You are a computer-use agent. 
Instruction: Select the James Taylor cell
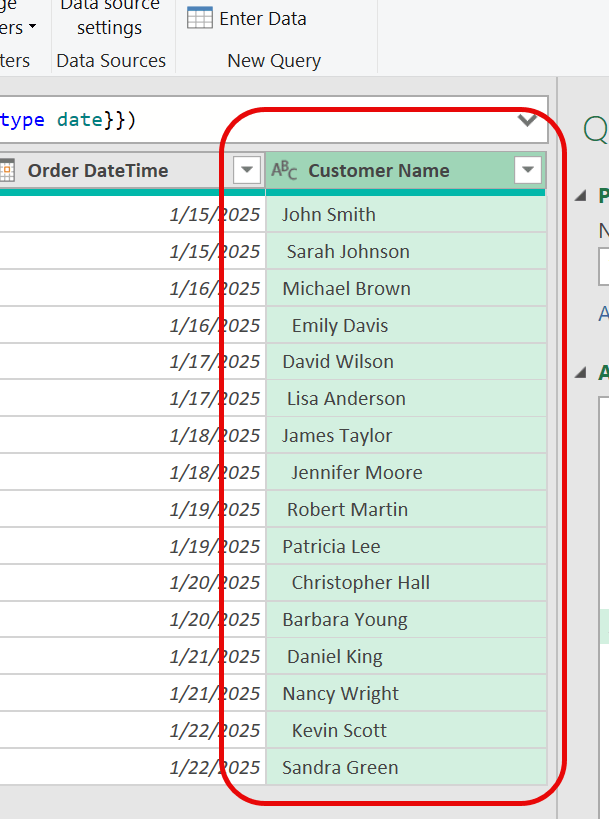(x=406, y=435)
